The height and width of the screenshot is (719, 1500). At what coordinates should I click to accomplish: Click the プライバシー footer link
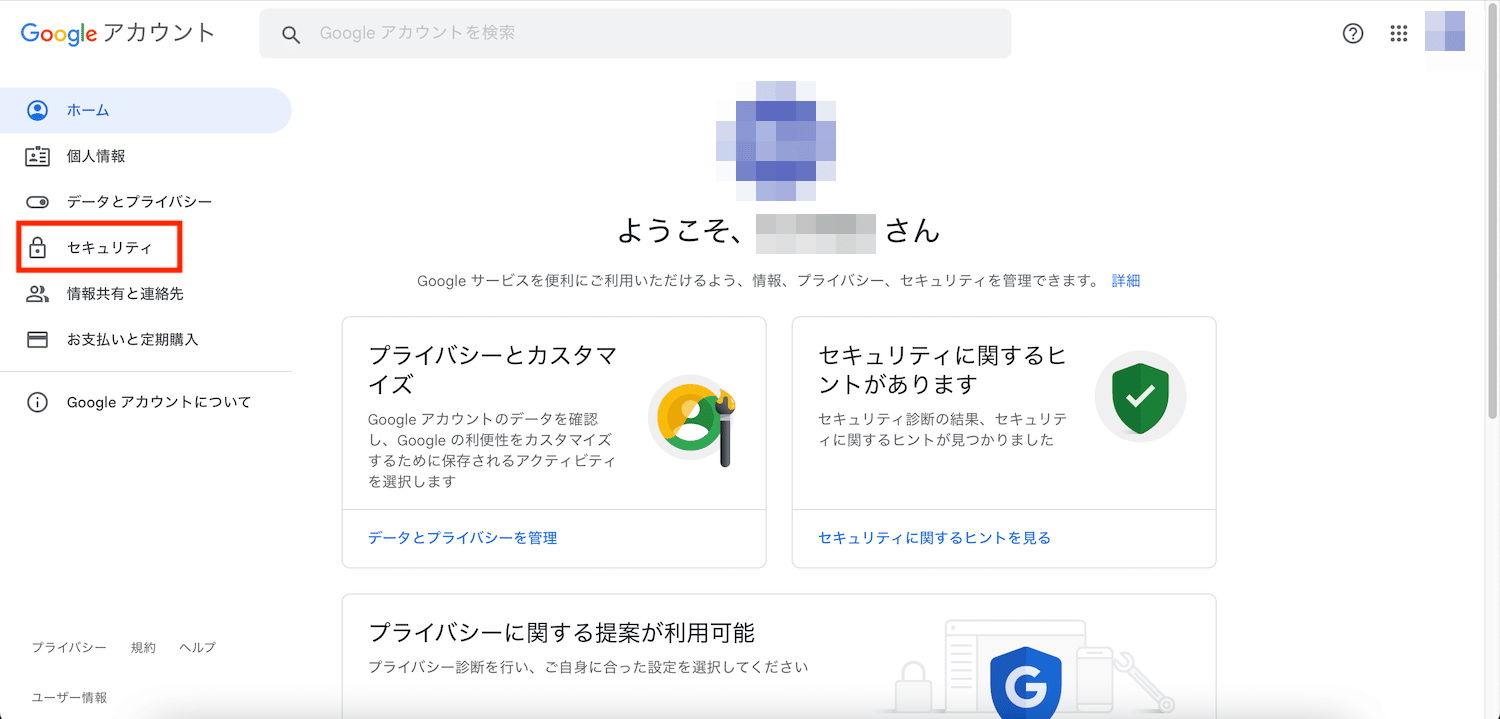click(x=69, y=648)
